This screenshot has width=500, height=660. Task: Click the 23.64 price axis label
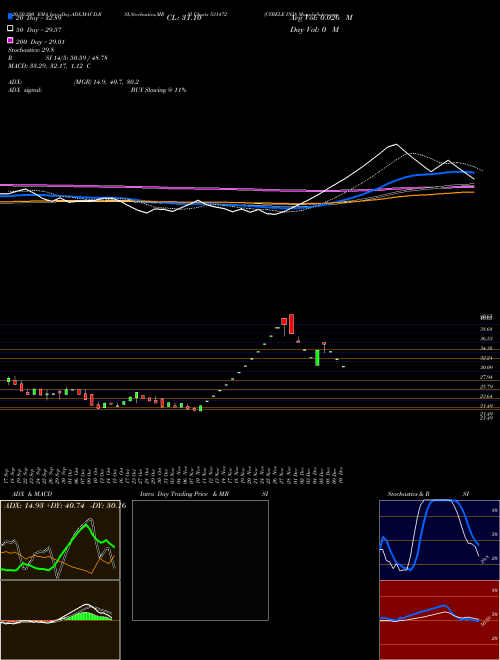[x=487, y=397]
